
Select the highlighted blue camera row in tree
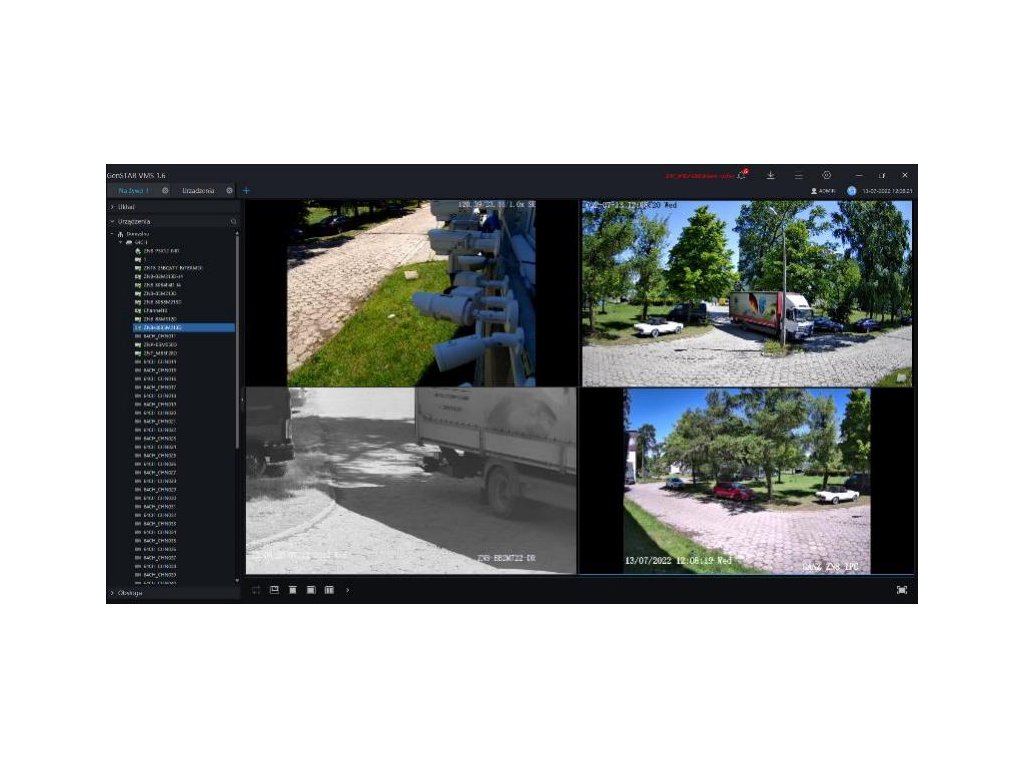pos(184,328)
